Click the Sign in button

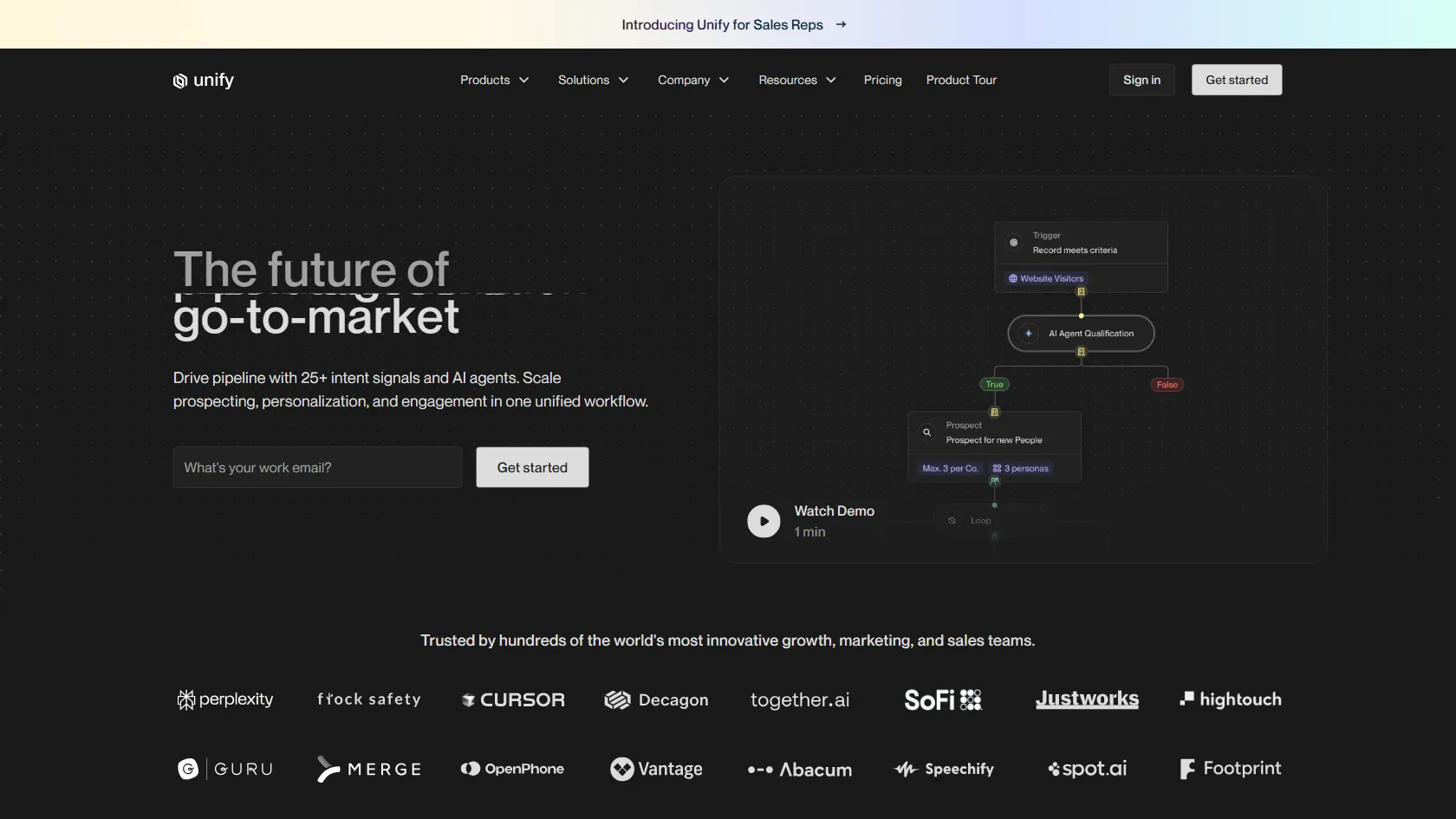click(x=1141, y=80)
